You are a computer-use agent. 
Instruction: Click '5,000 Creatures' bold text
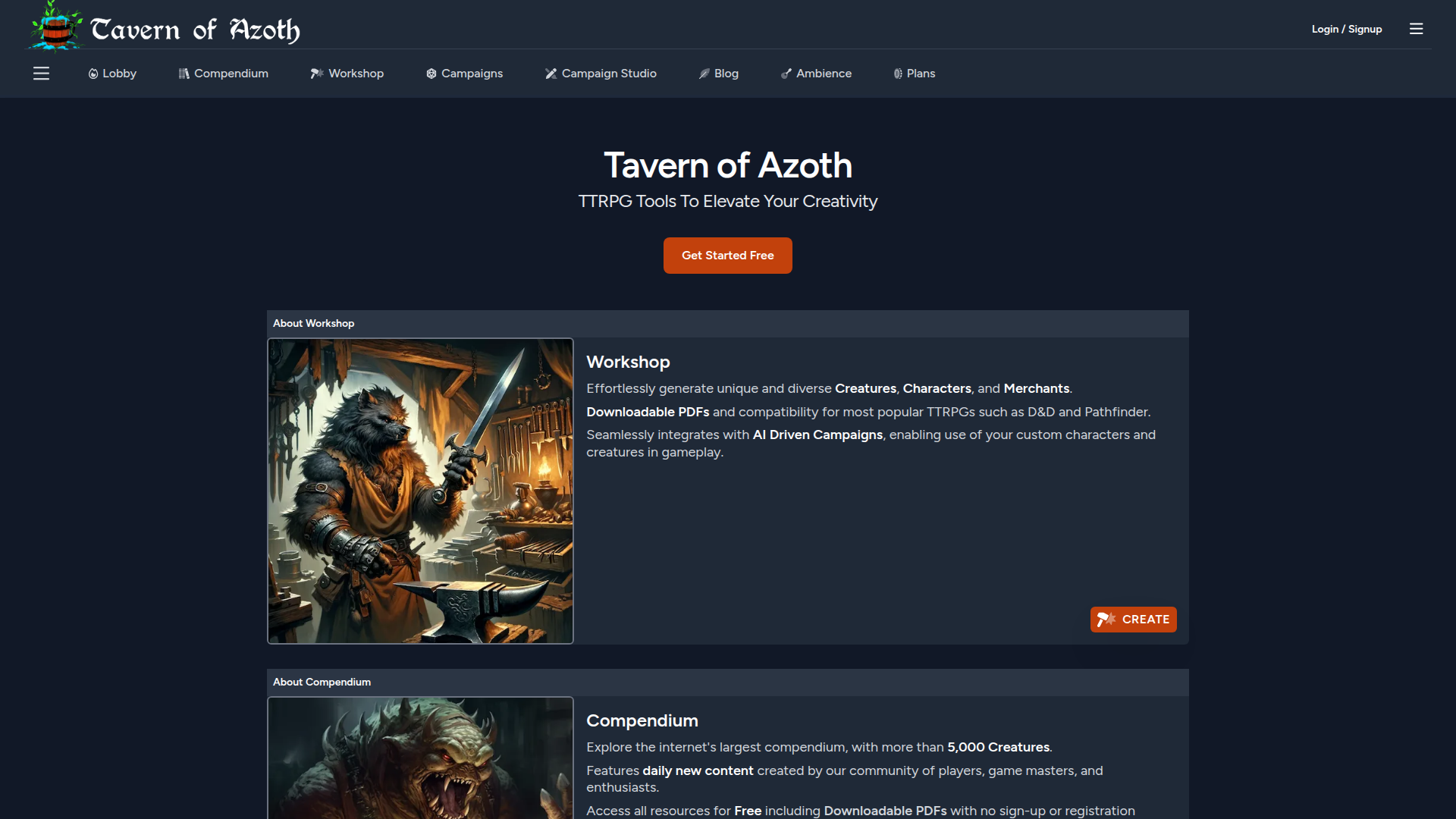click(999, 747)
